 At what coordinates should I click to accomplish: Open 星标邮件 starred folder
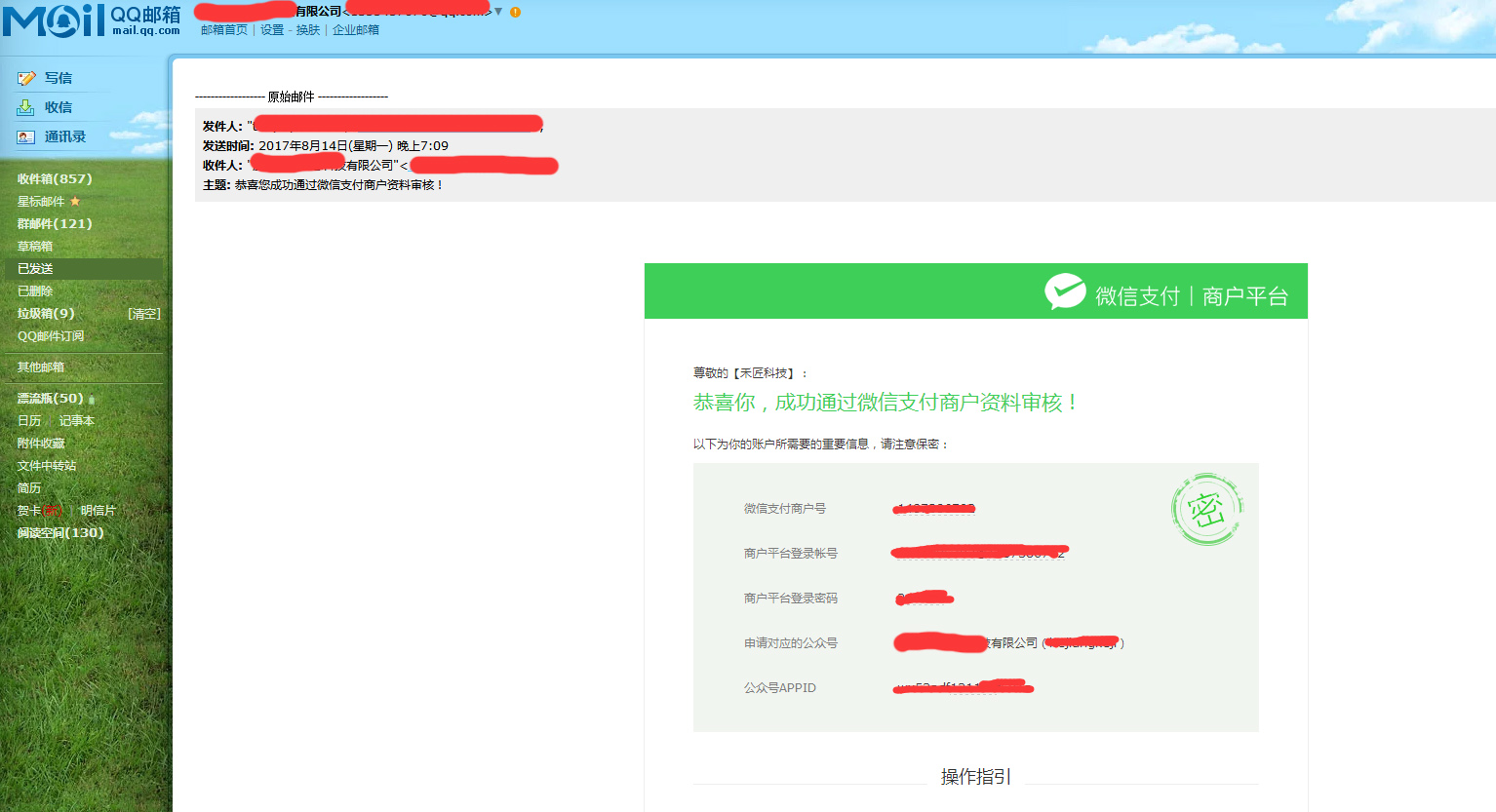coord(41,202)
